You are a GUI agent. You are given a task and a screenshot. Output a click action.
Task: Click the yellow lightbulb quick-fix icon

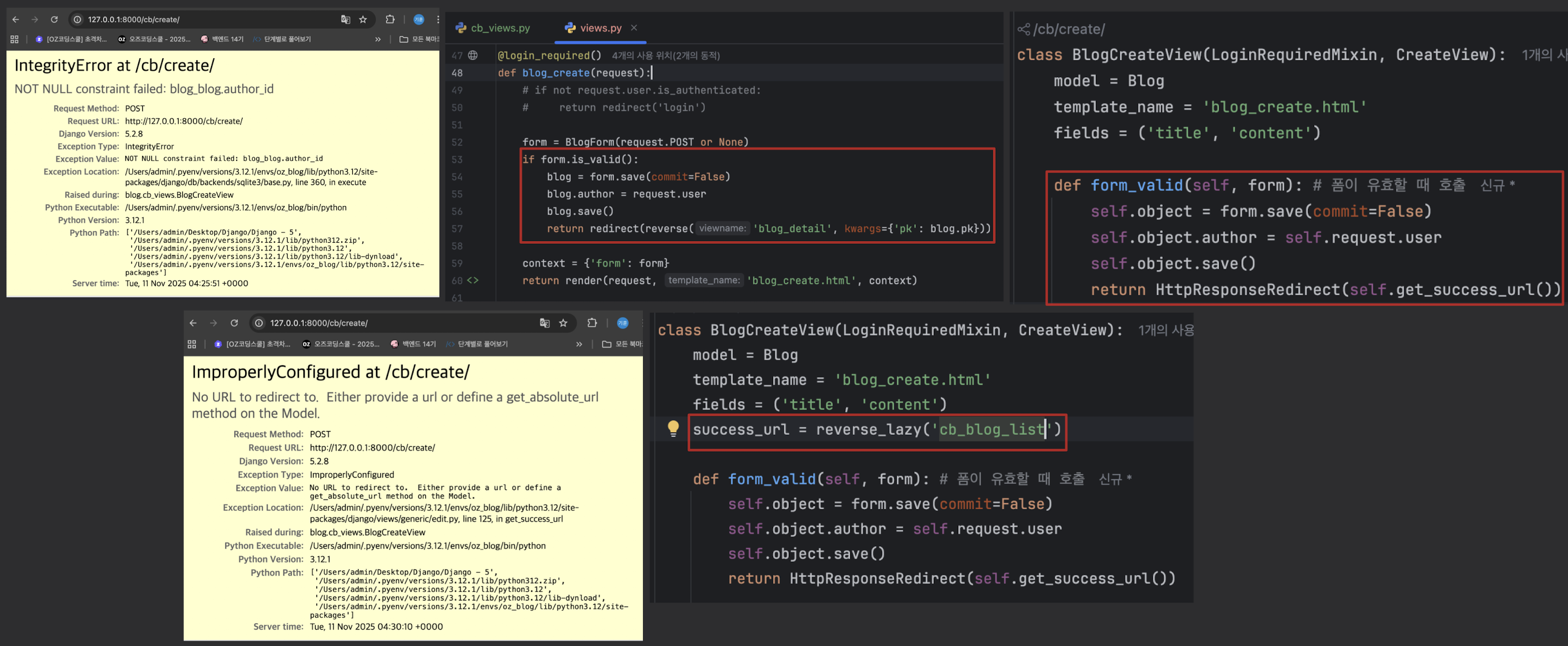673,428
